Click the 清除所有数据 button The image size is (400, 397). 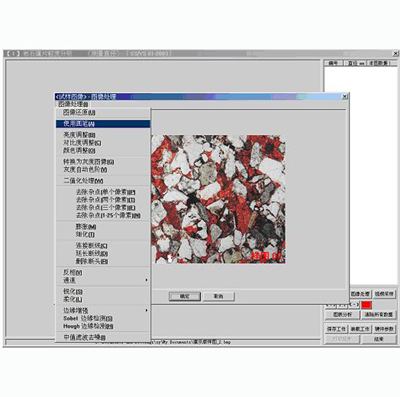coord(378,315)
